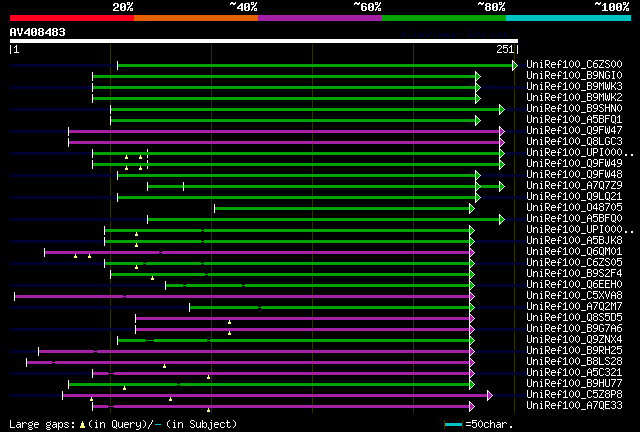Image resolution: width=640 pixels, height=432 pixels.
Task: Click arrowhead ending the UniRef100_B9NGI0 alignment
Action: pyautogui.click(x=478, y=76)
